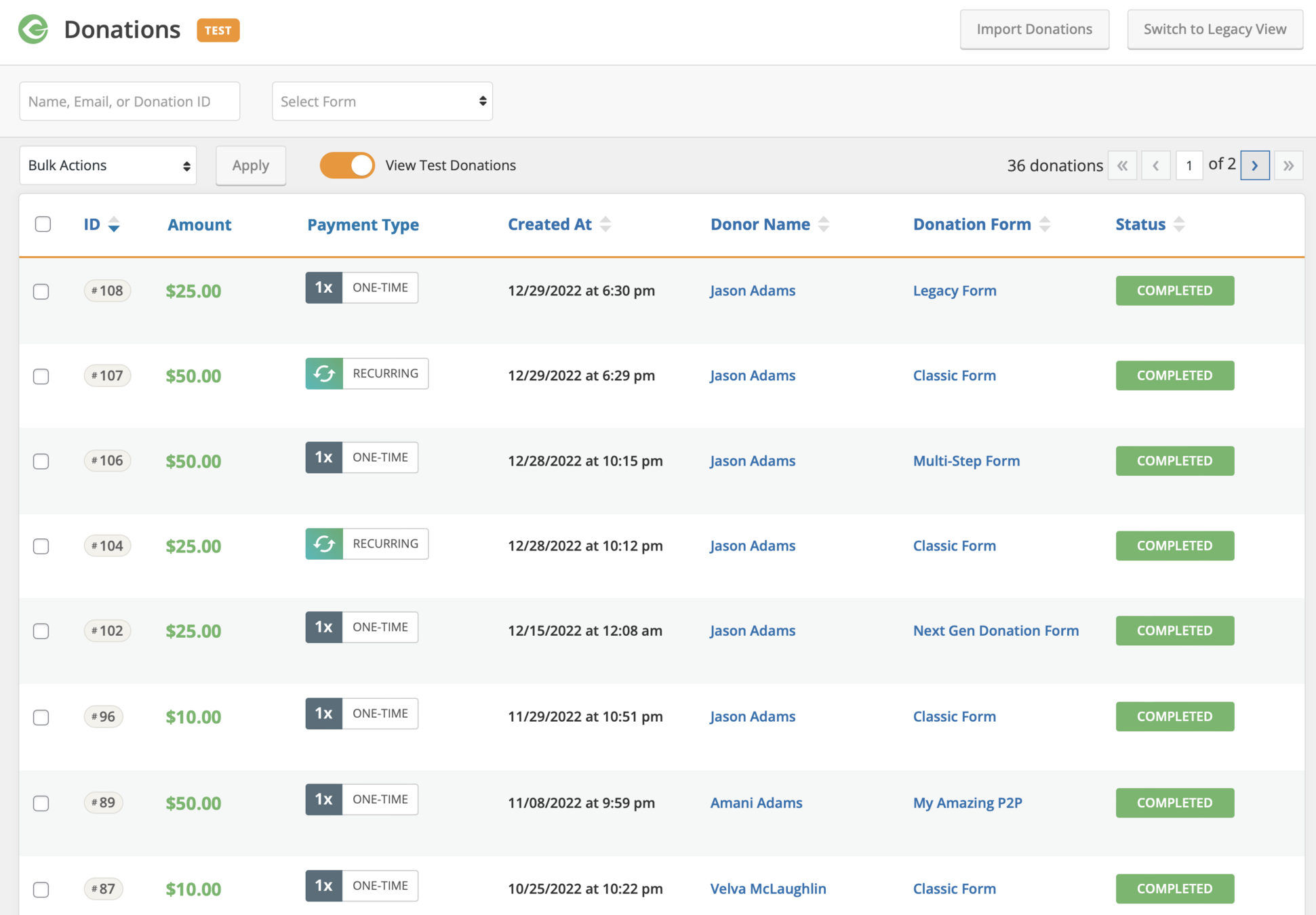Focus the Name, Email, or Donation ID field
This screenshot has width=1316, height=915.
pos(129,102)
